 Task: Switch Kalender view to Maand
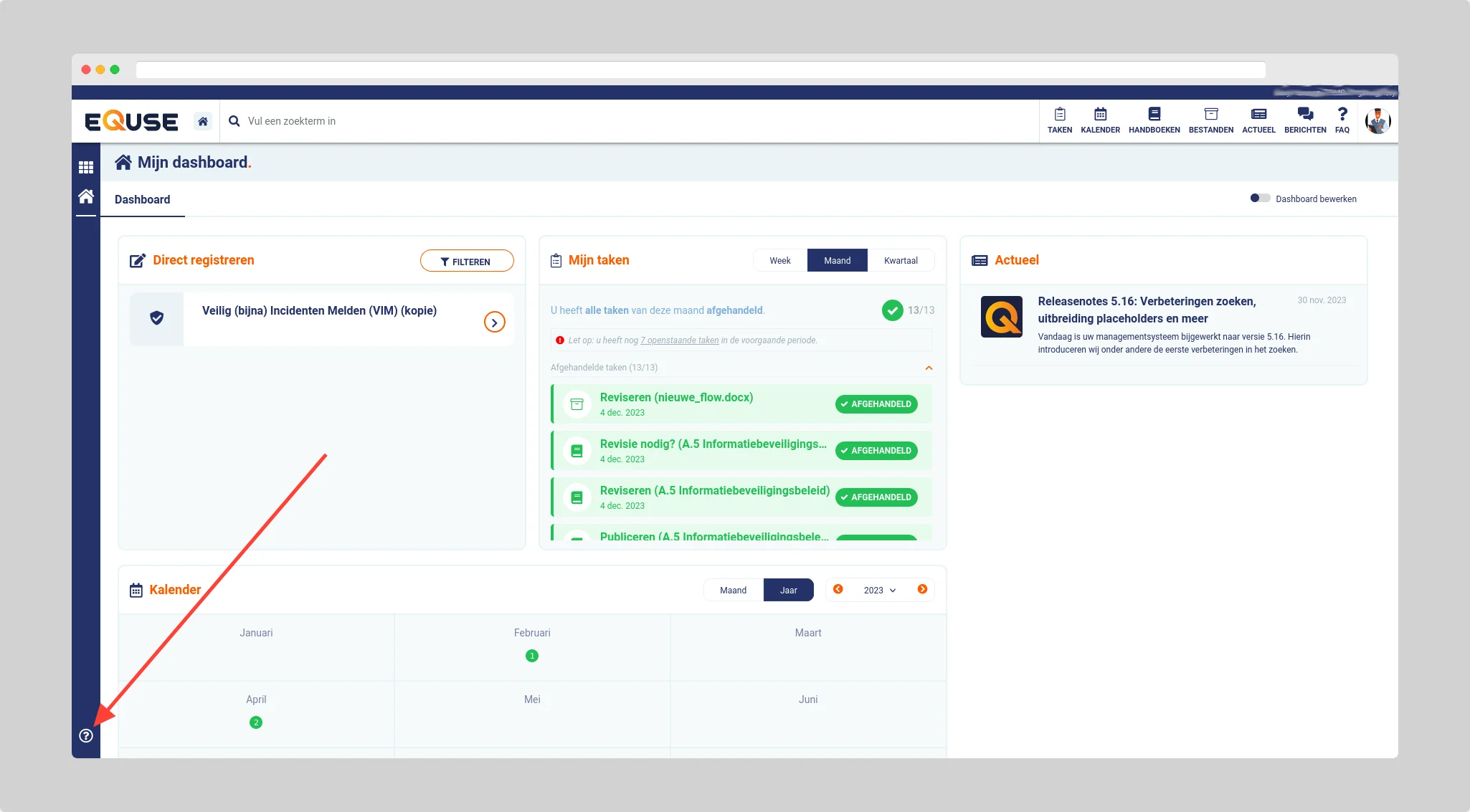[733, 590]
